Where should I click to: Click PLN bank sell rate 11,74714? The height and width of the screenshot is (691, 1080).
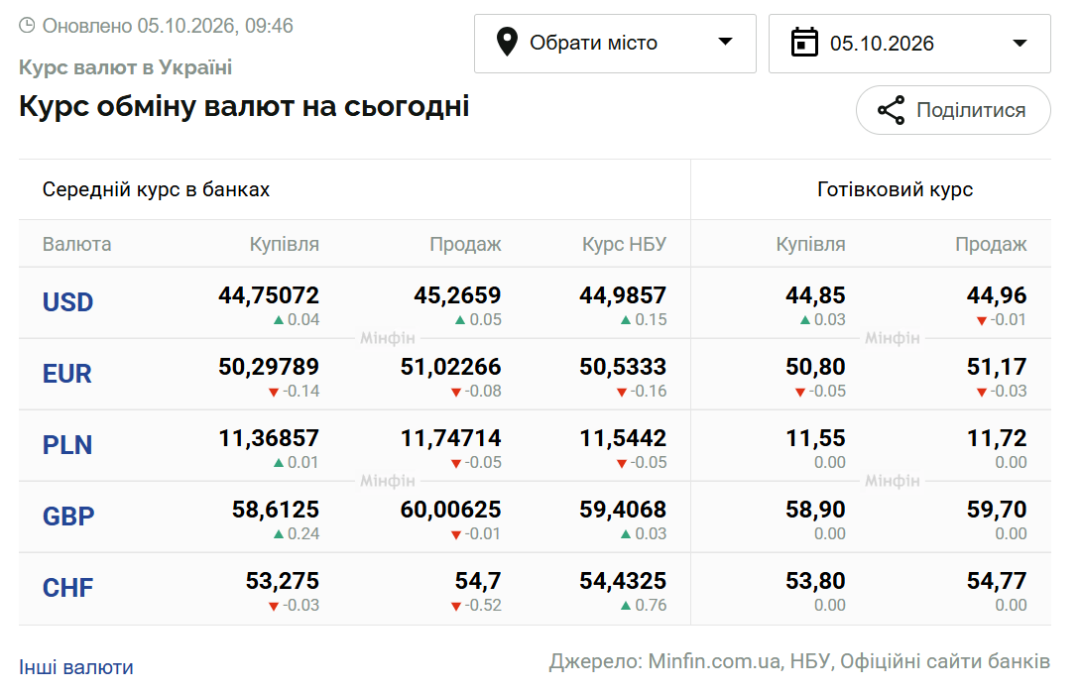450,438
